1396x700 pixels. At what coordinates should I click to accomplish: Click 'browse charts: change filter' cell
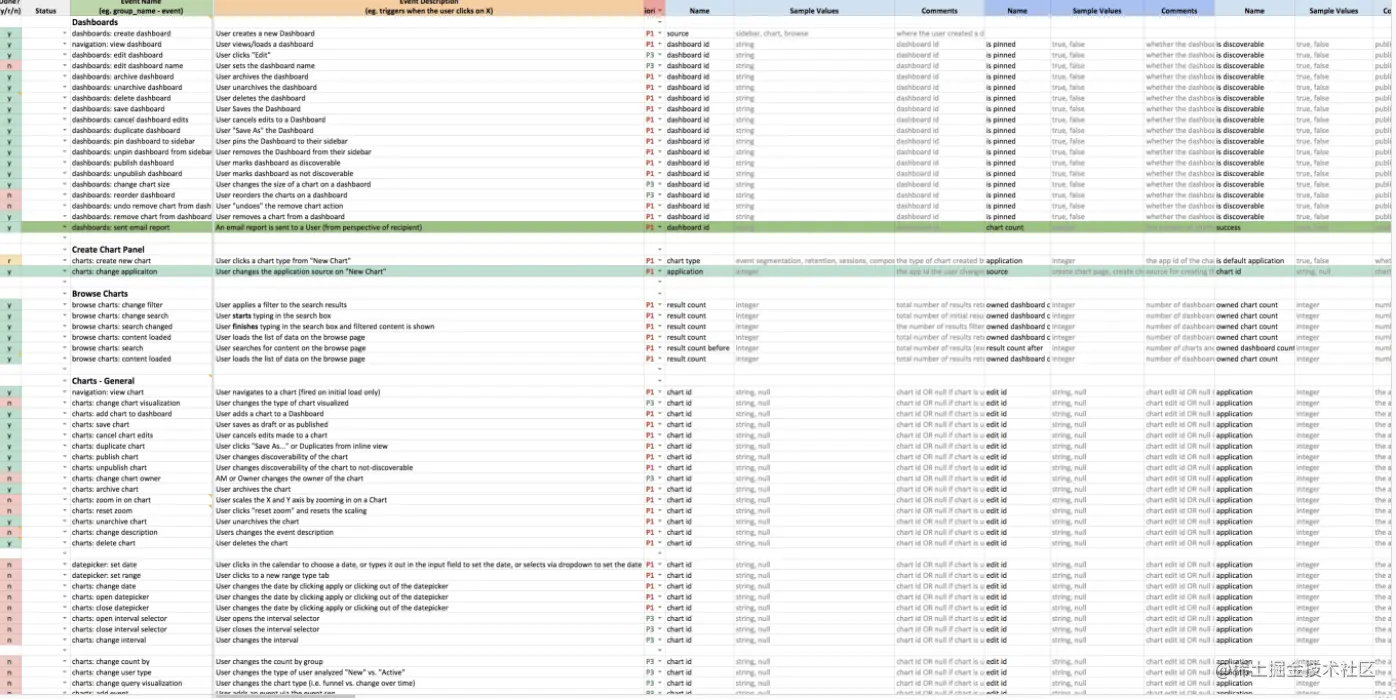pos(141,305)
